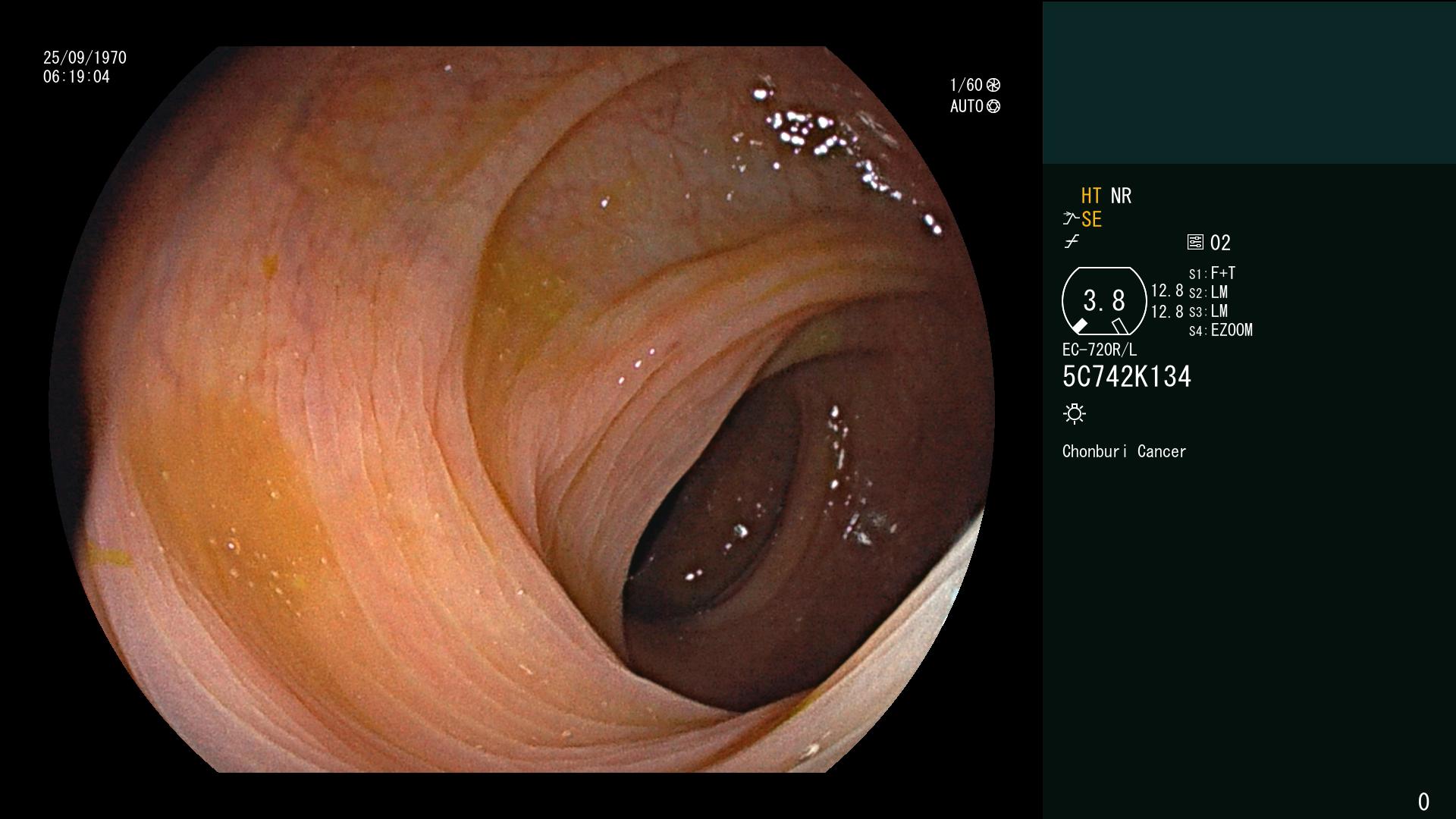Click the scope model EC-720R/L
The image size is (1456, 819).
(x=1099, y=350)
